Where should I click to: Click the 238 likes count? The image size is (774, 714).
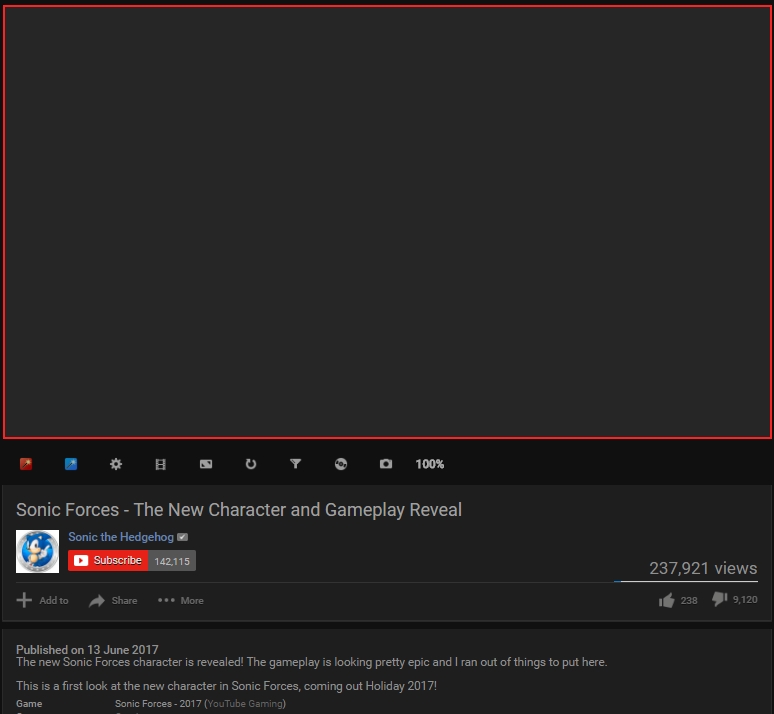[x=689, y=600]
